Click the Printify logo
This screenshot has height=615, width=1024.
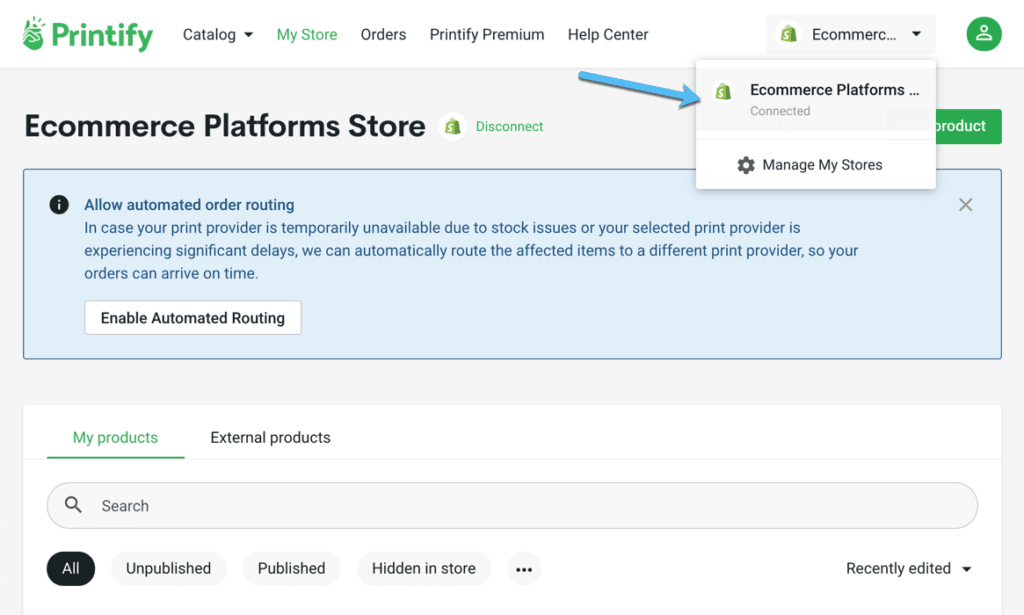click(x=88, y=34)
